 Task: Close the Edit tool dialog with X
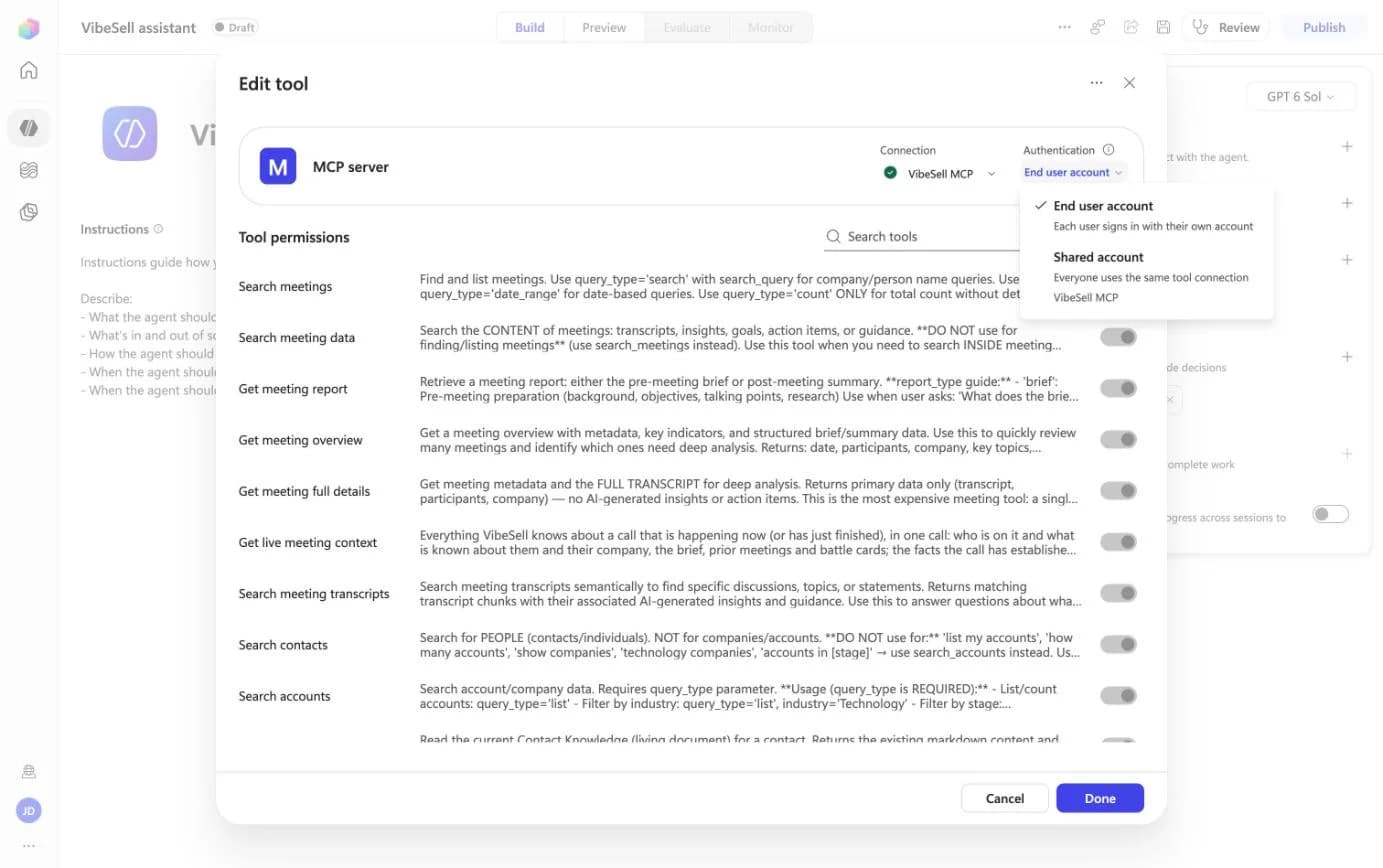[1129, 83]
